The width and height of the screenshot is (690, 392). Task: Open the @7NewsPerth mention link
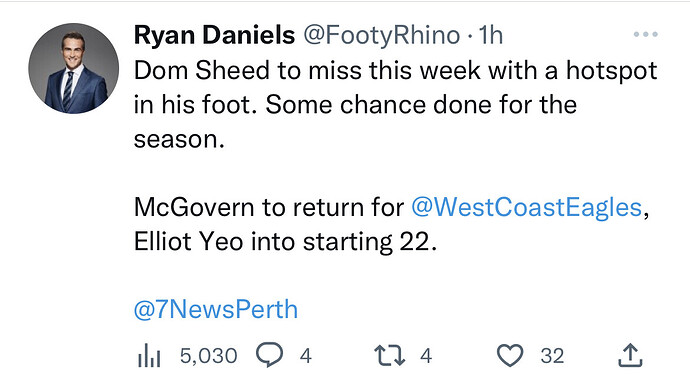tap(216, 309)
